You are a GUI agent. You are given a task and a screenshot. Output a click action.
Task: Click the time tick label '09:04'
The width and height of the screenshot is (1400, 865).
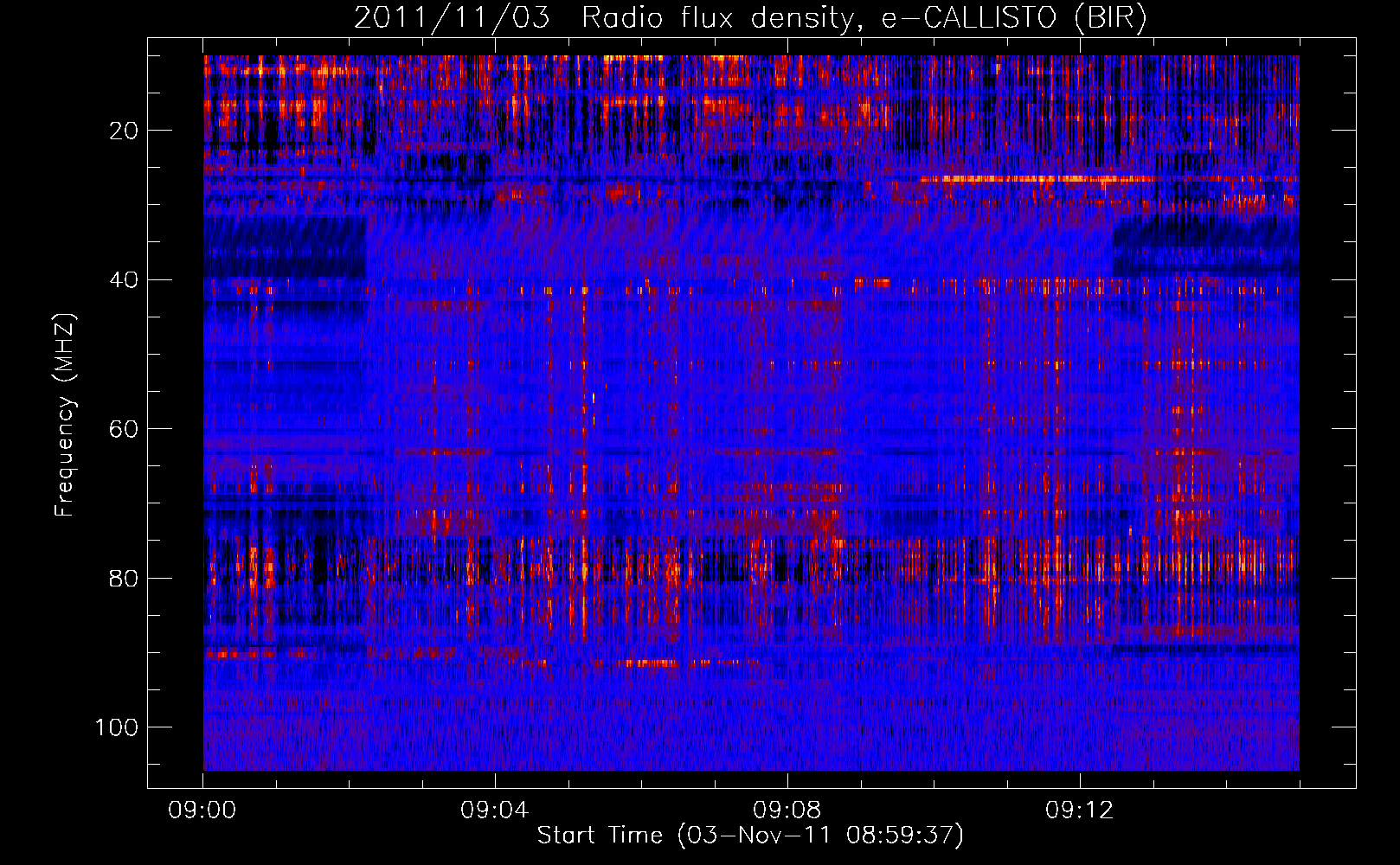[495, 811]
